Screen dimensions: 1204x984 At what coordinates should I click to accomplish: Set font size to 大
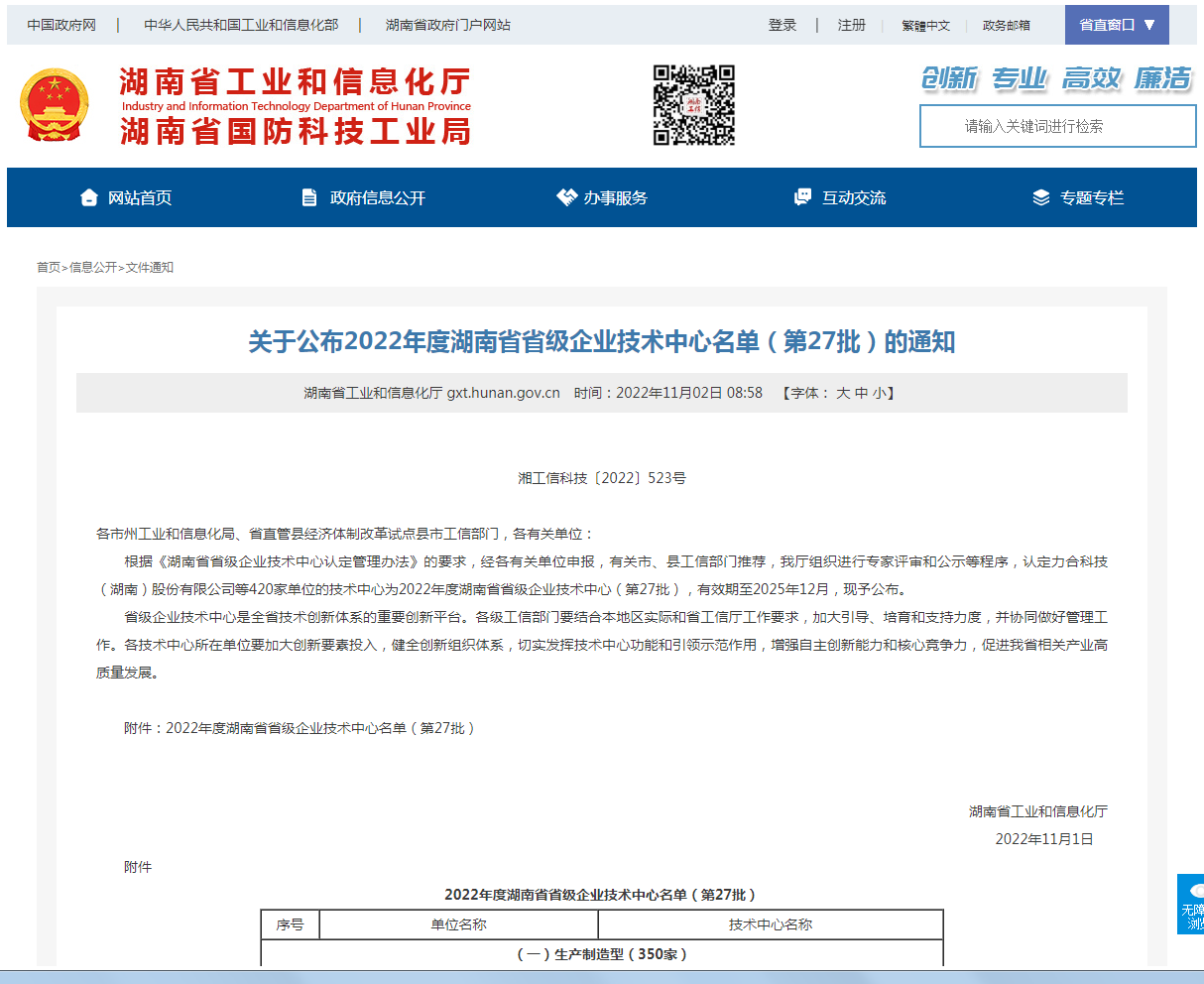[x=843, y=393]
